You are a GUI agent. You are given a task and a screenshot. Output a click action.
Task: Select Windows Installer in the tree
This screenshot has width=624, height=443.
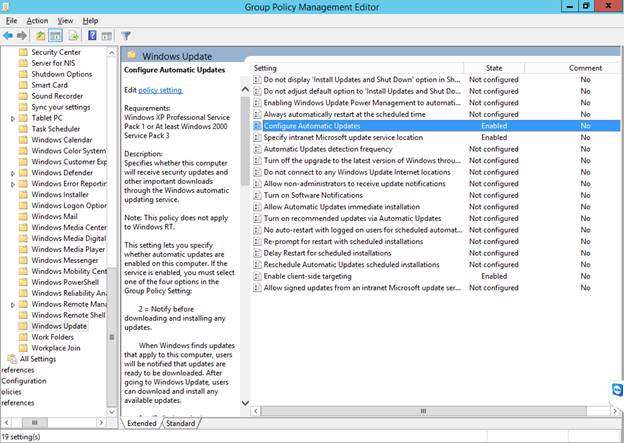tap(60, 195)
